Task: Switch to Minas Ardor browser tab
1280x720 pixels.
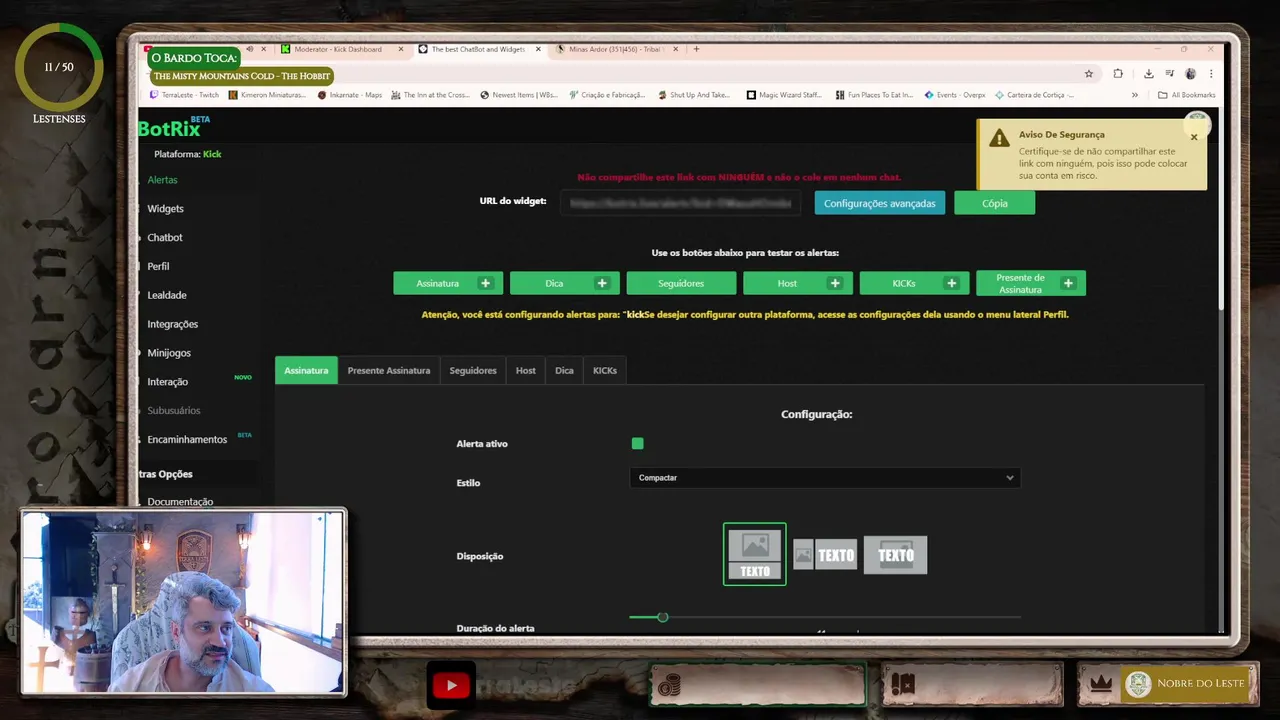Action: [x=616, y=49]
